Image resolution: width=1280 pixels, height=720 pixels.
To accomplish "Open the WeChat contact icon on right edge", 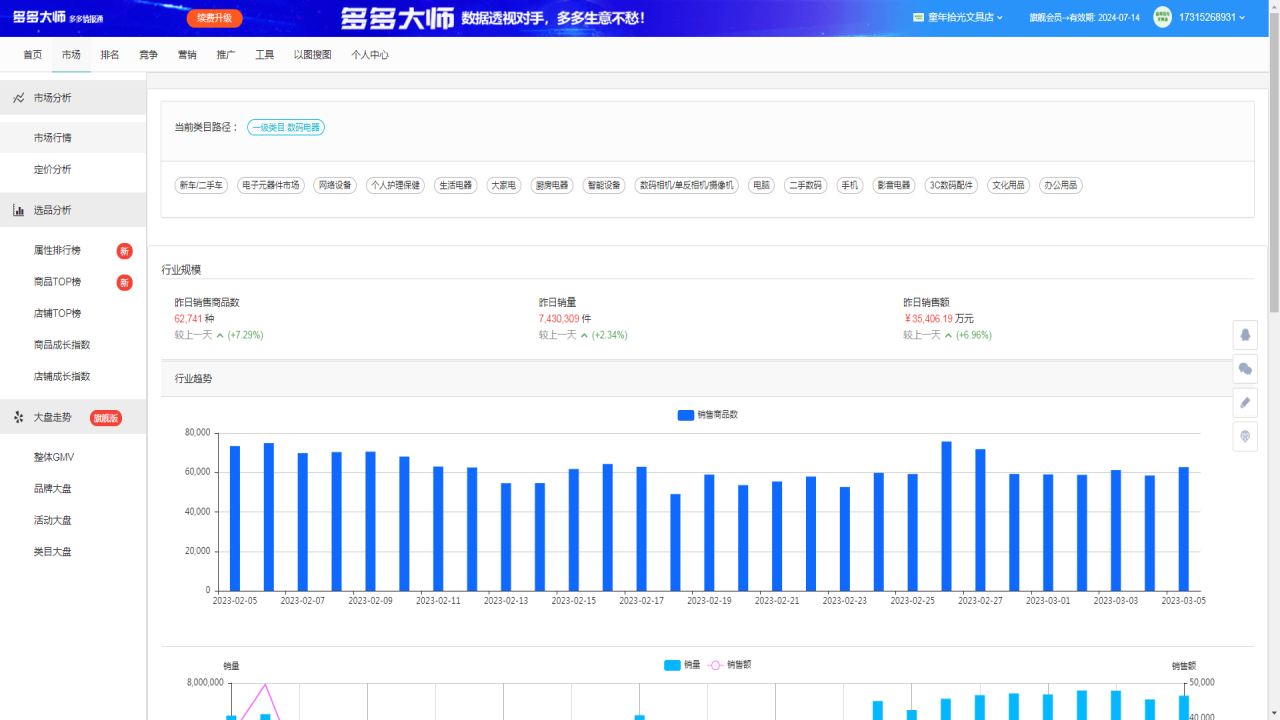I will point(1245,369).
